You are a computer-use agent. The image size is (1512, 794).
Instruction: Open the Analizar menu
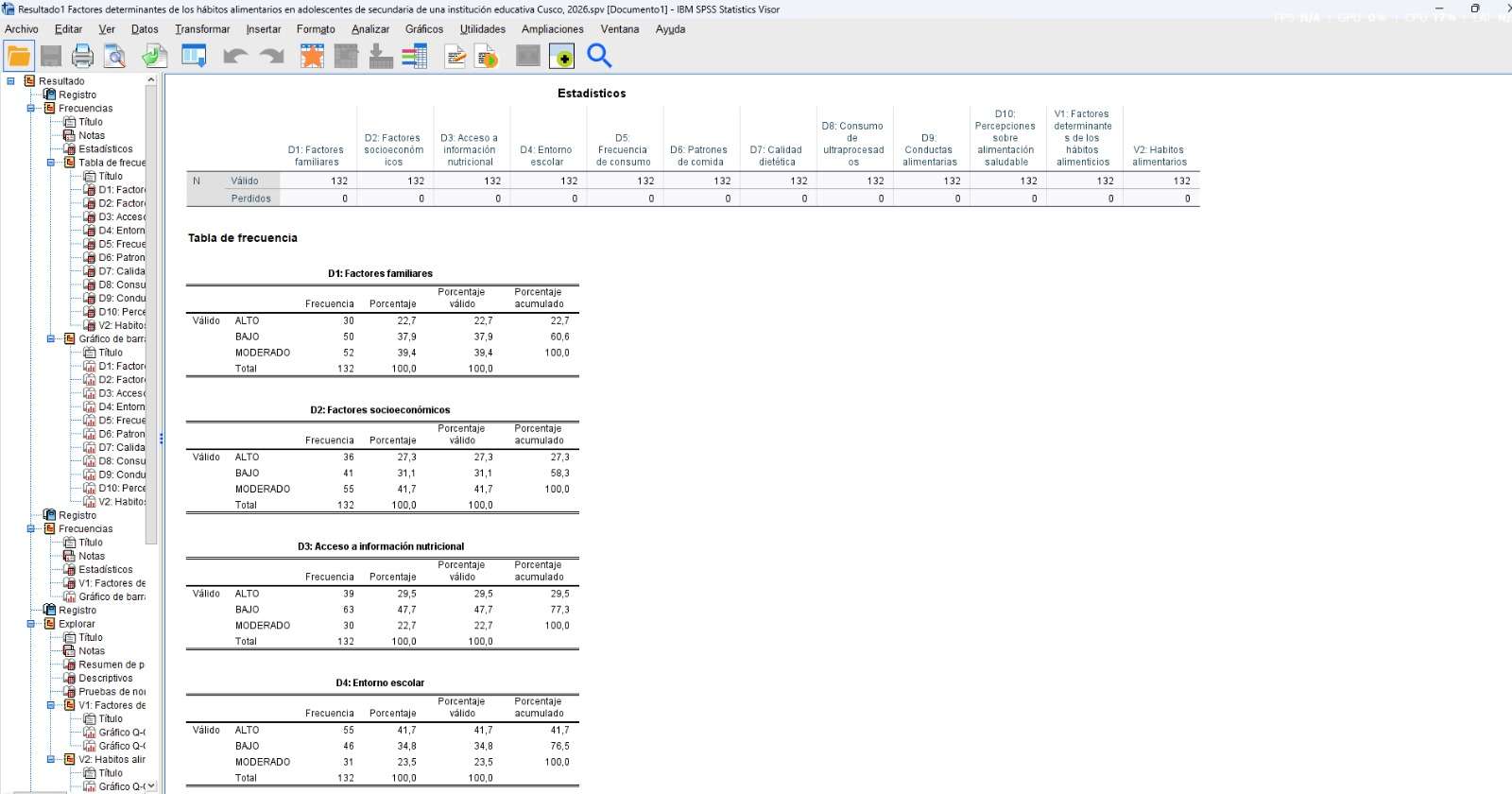[370, 29]
